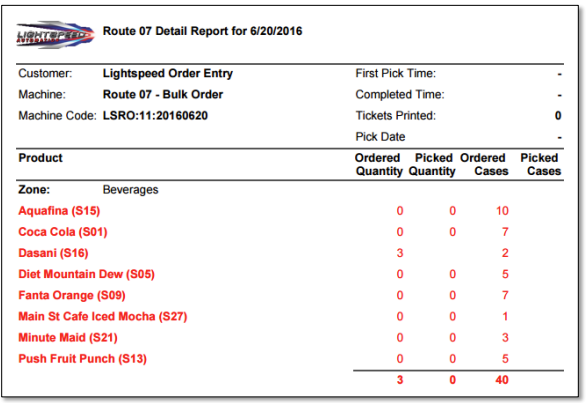Select the Route 07 - Bulk Order machine name
This screenshot has width=586, height=403.
tap(163, 95)
